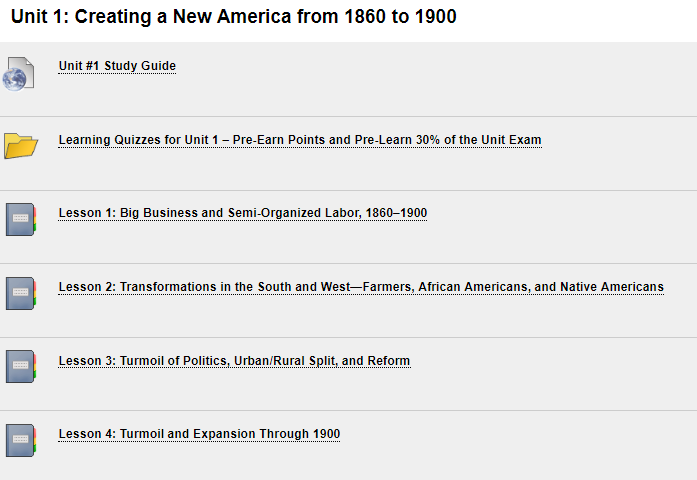Click the icon beside Turmoil of Politics lesson
Viewport: 697px width, 480px height.
click(21, 366)
